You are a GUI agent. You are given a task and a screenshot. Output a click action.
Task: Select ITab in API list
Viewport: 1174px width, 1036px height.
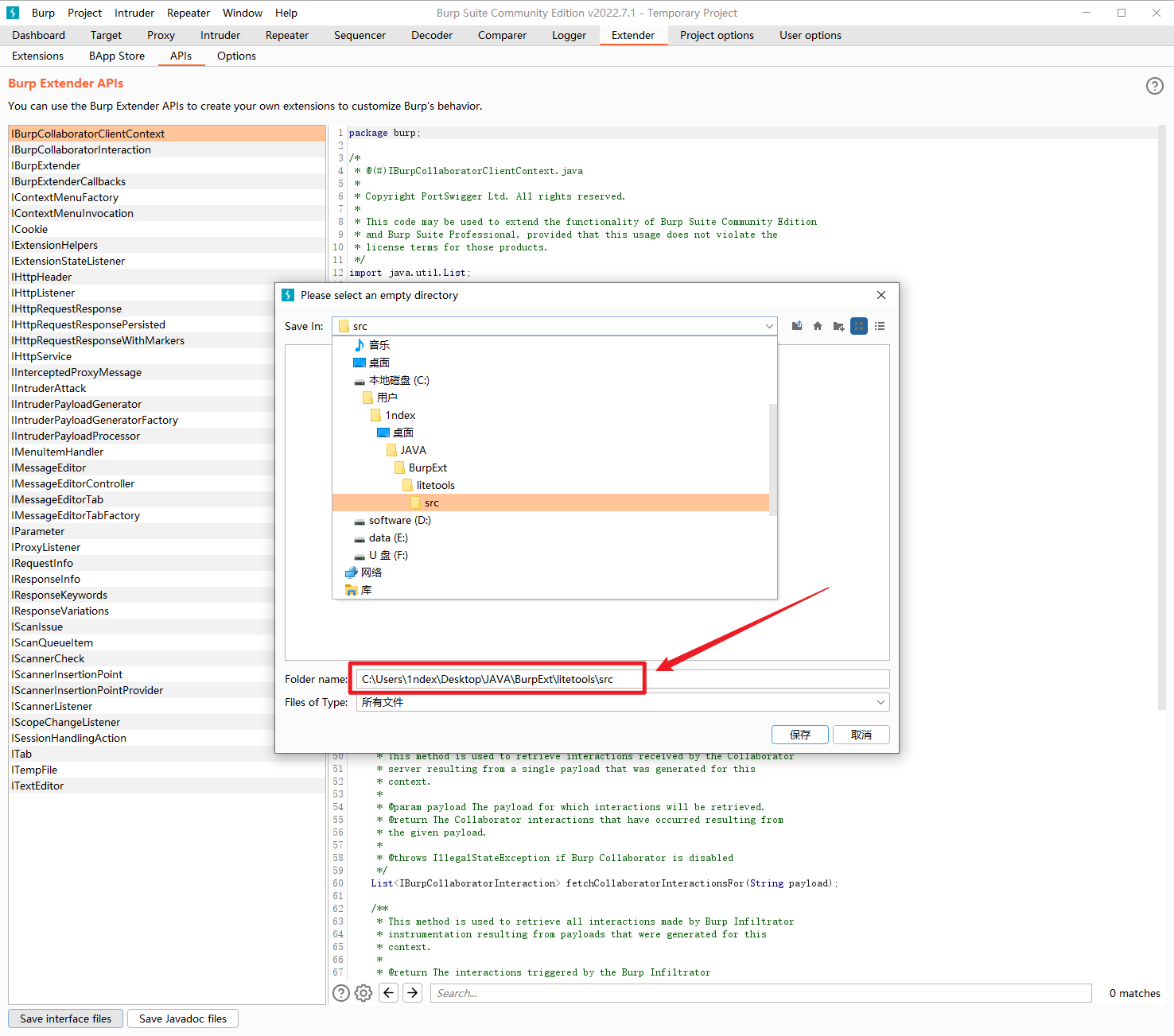(x=167, y=754)
